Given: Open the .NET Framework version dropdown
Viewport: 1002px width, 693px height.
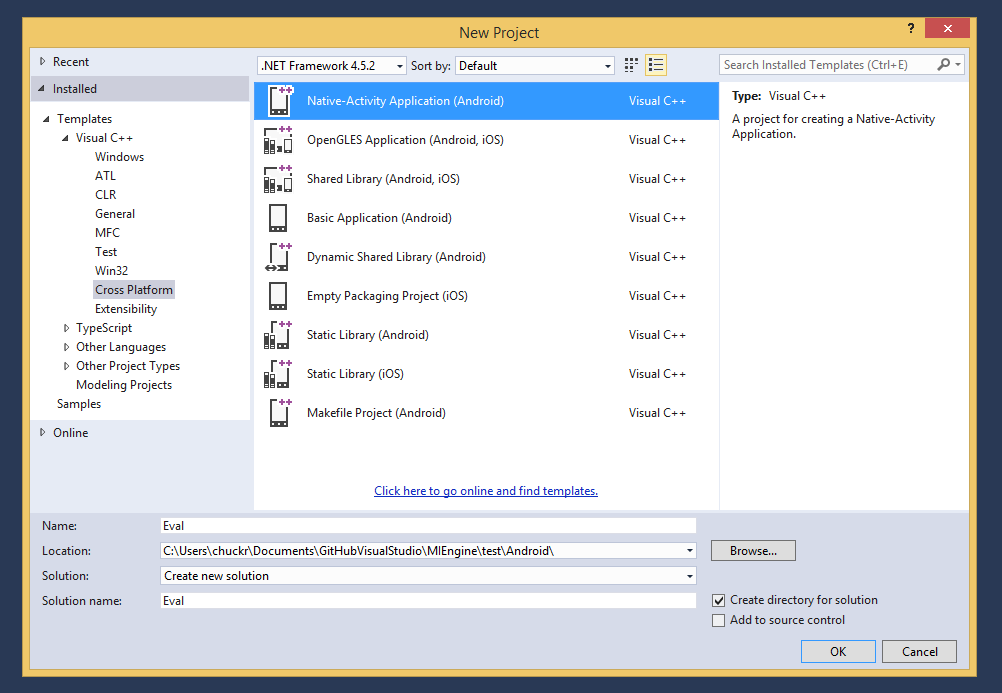Looking at the screenshot, I should pyautogui.click(x=331, y=66).
